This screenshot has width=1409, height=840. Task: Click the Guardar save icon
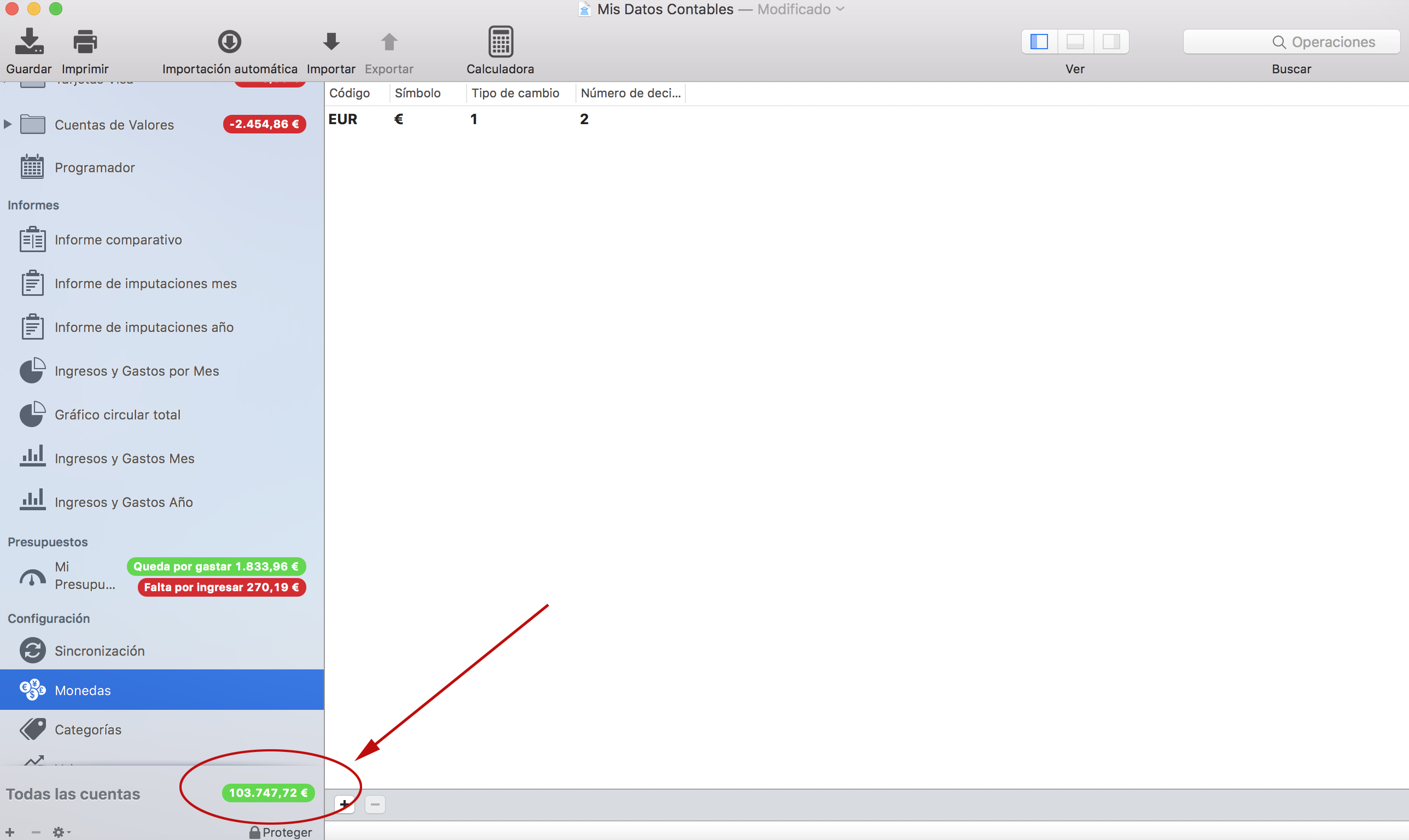pos(29,42)
